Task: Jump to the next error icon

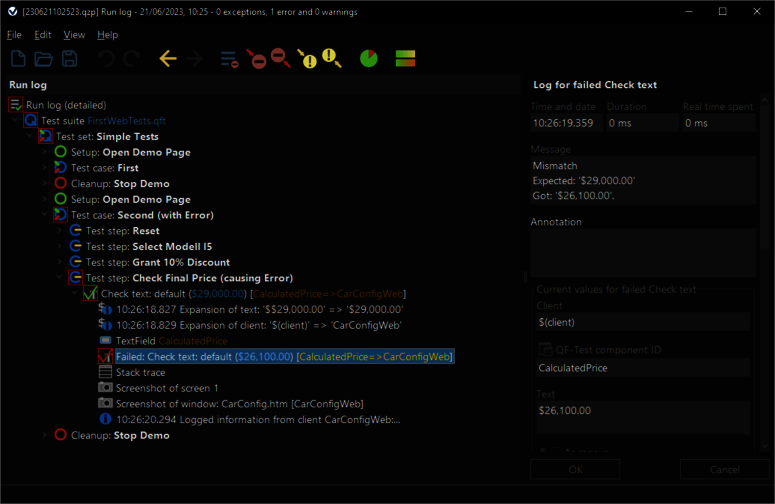Action: click(281, 59)
